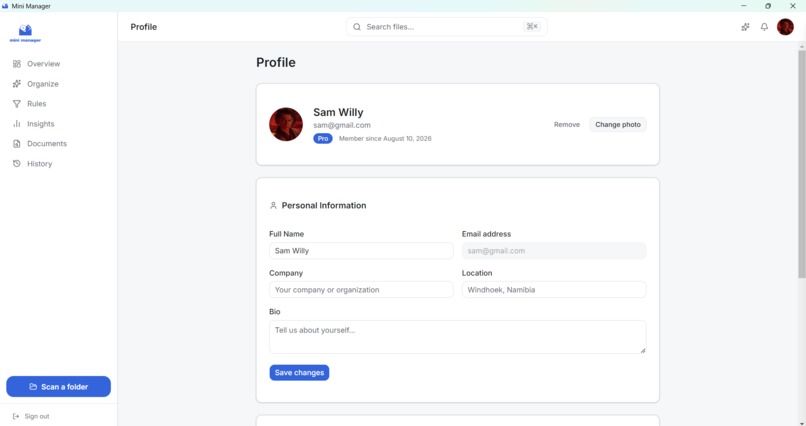The height and width of the screenshot is (426, 806).
Task: Open the user avatar menu in header
Action: point(785,27)
